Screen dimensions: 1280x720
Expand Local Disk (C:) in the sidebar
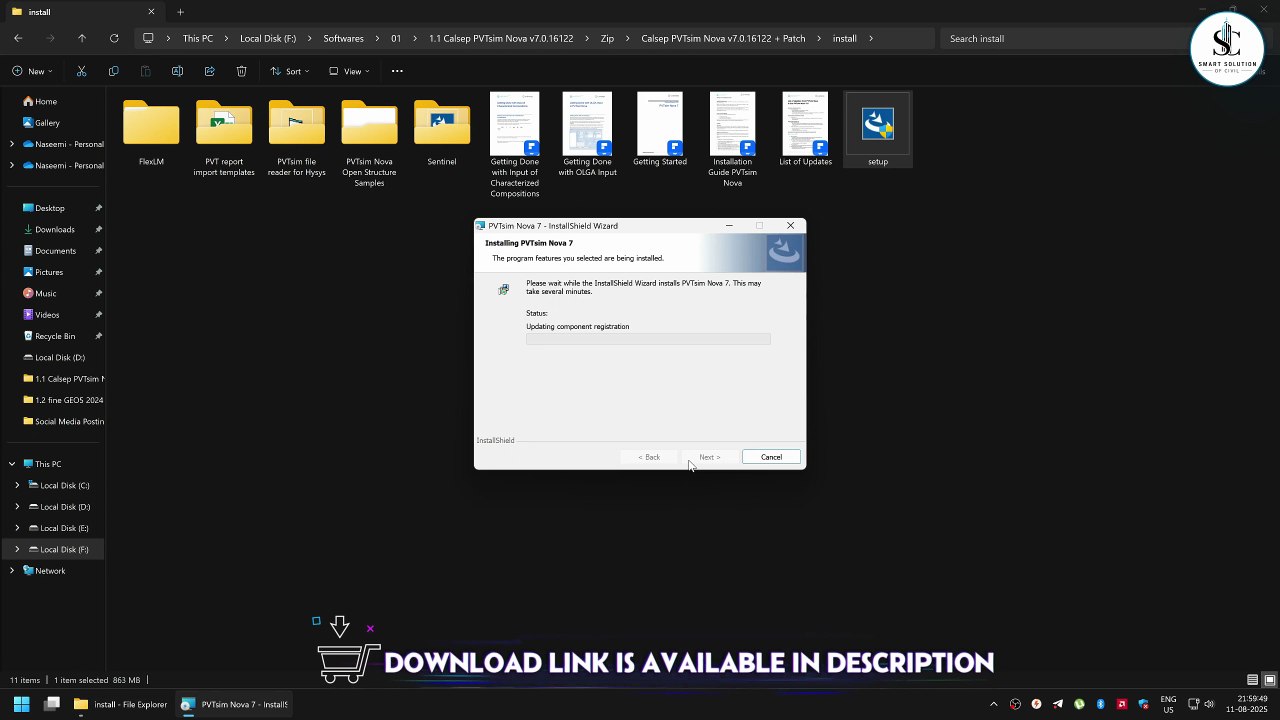click(17, 485)
